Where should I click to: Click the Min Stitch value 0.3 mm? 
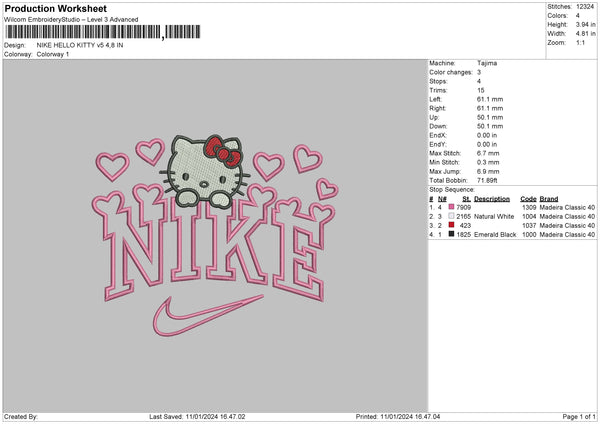point(488,163)
